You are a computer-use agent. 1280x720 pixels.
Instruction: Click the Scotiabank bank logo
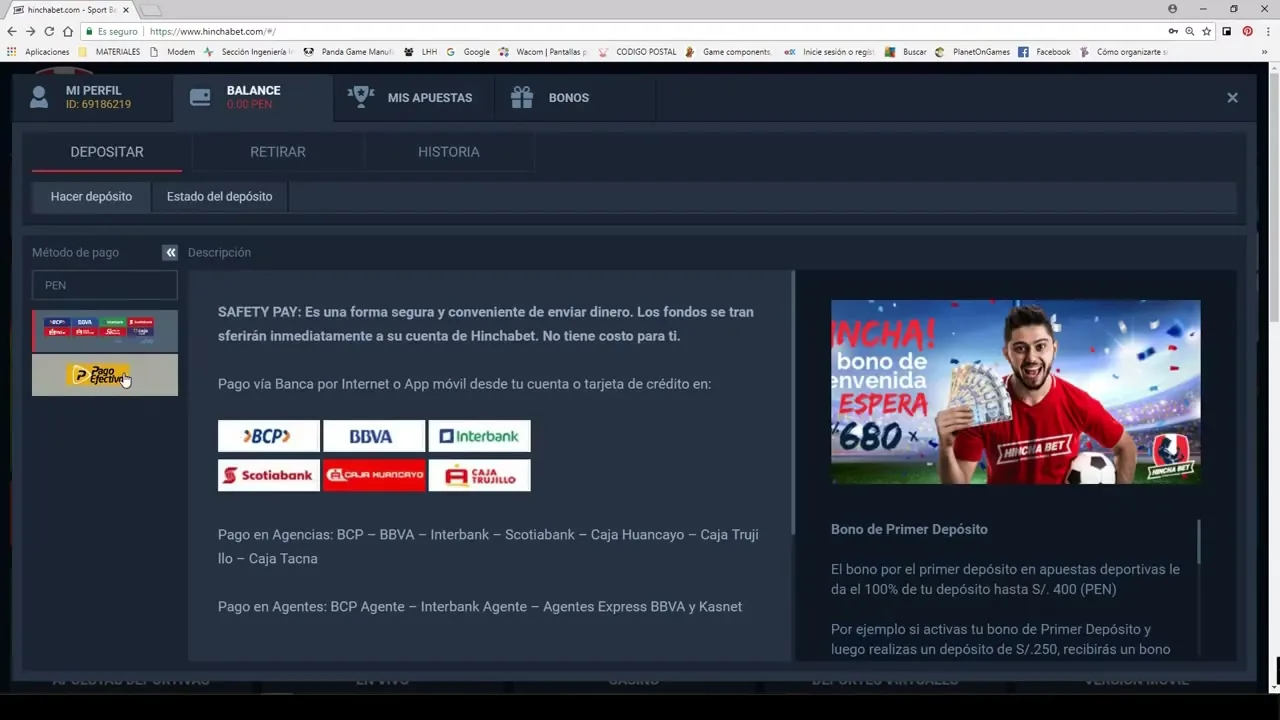[269, 475]
